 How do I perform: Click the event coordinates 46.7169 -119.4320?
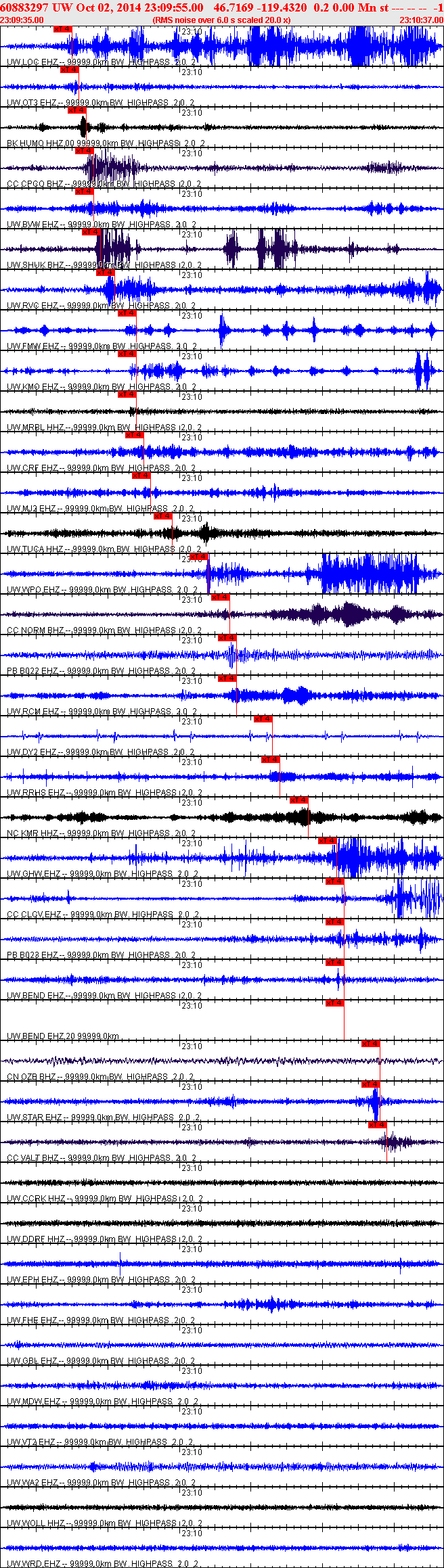260,7
